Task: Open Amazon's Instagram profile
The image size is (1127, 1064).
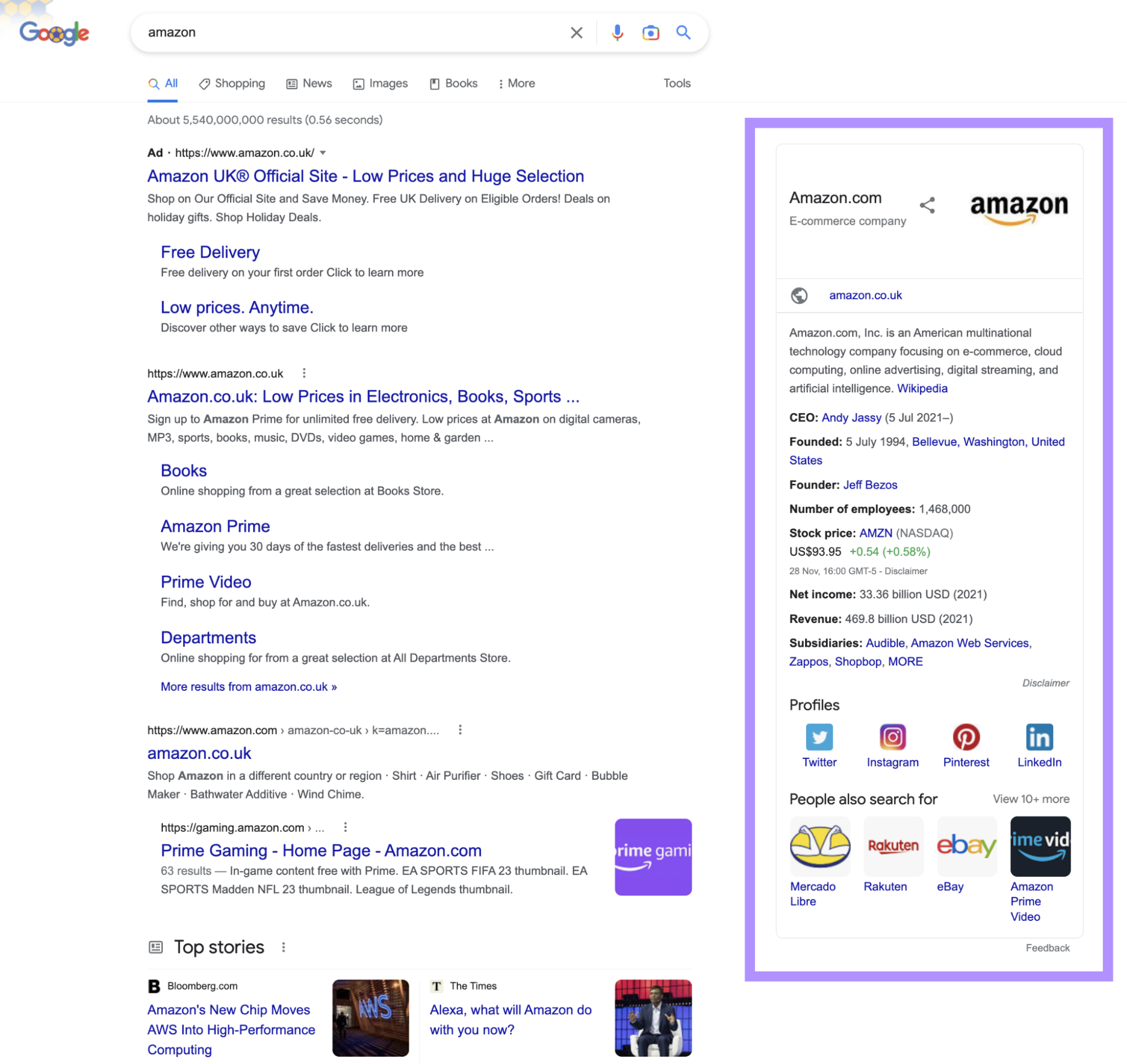Action: [892, 738]
